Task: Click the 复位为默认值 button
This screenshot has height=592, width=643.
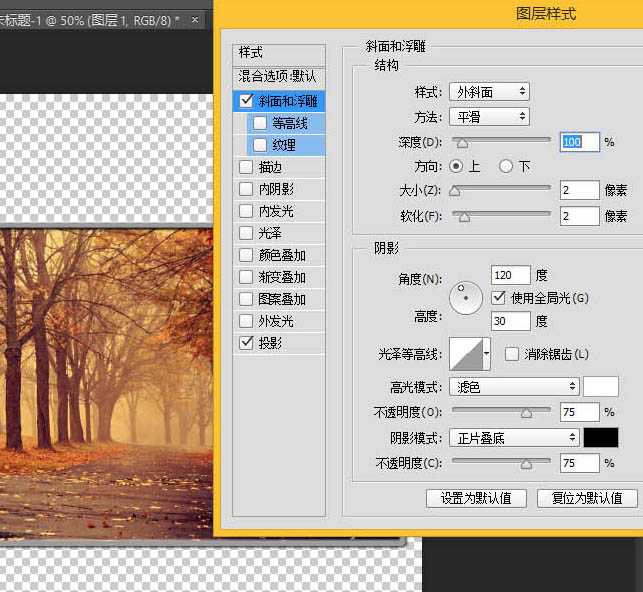Action: point(587,499)
